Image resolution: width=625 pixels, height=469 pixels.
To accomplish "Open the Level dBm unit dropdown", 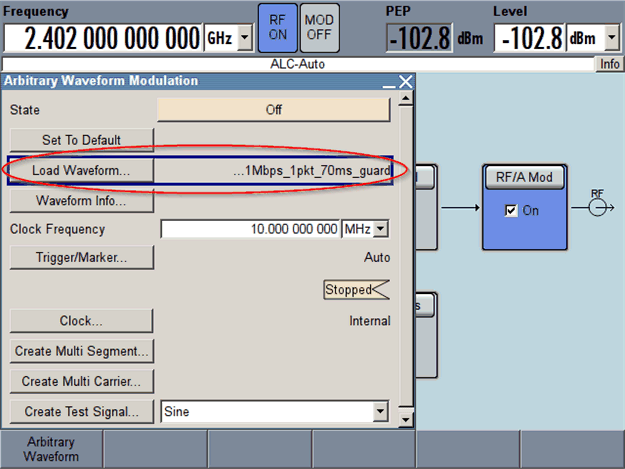I will 612,38.
